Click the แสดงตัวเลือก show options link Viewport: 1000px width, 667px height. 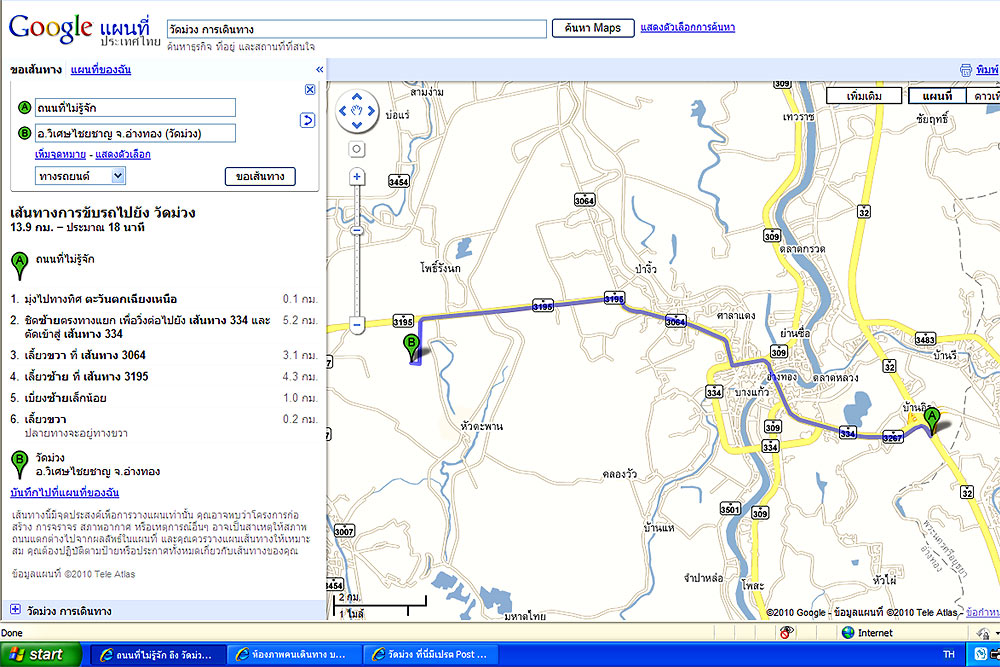tap(122, 154)
